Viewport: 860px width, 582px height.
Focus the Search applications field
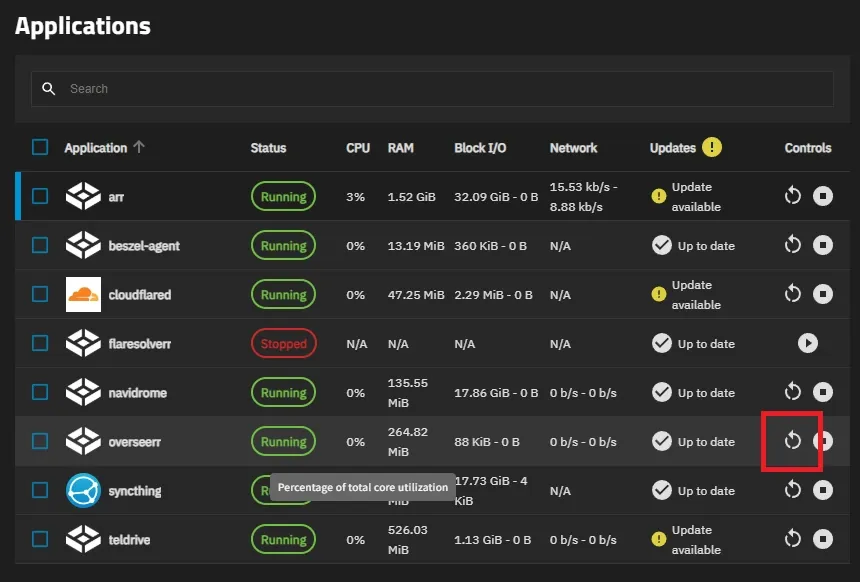[x=440, y=89]
